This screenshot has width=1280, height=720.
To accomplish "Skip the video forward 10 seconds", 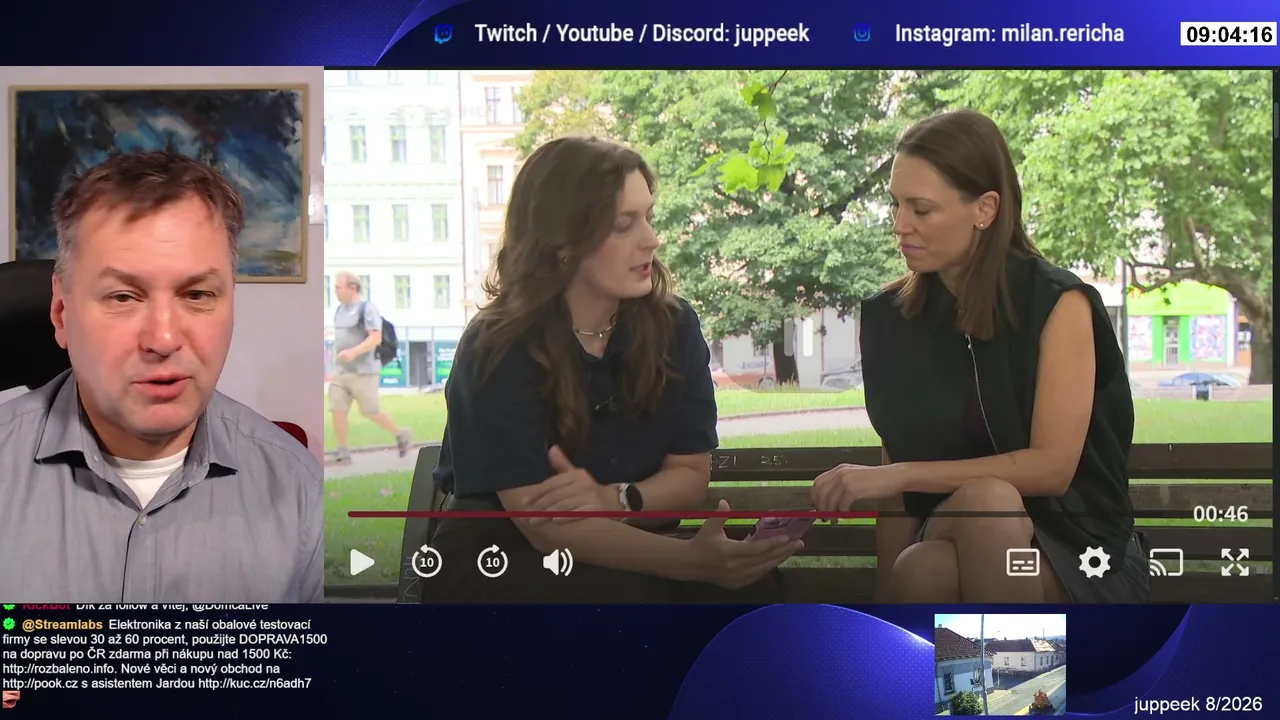I will click(492, 561).
